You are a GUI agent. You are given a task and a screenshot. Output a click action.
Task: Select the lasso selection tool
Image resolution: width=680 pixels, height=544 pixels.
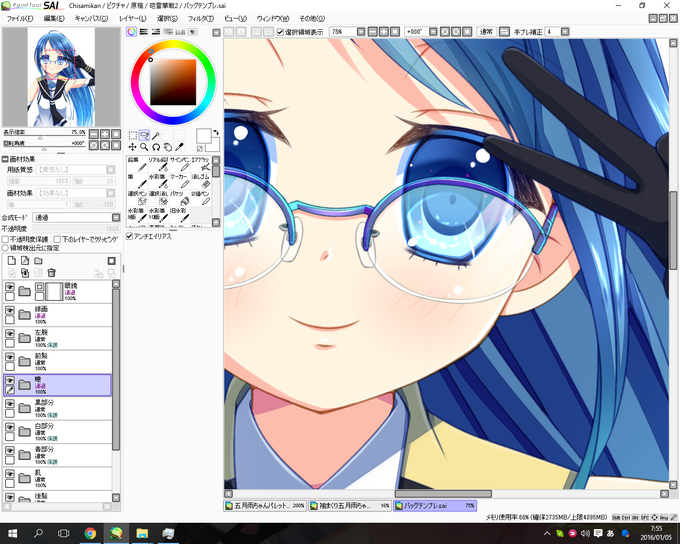point(144,136)
